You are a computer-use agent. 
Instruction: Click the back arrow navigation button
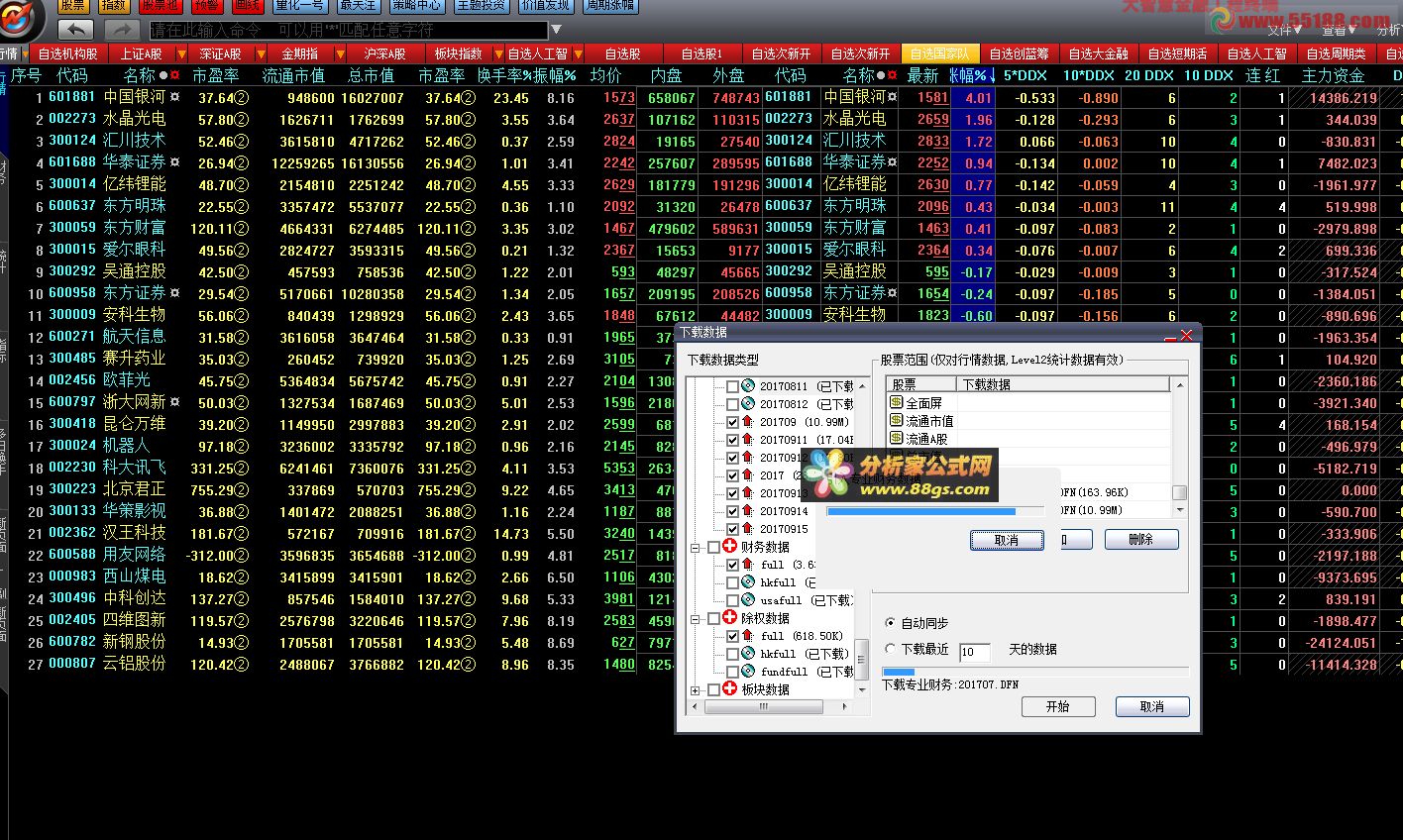[76, 30]
